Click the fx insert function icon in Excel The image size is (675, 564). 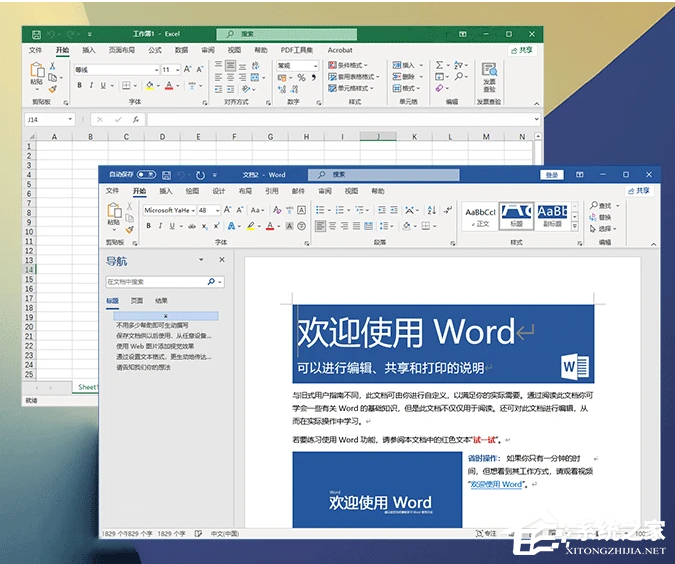136,120
